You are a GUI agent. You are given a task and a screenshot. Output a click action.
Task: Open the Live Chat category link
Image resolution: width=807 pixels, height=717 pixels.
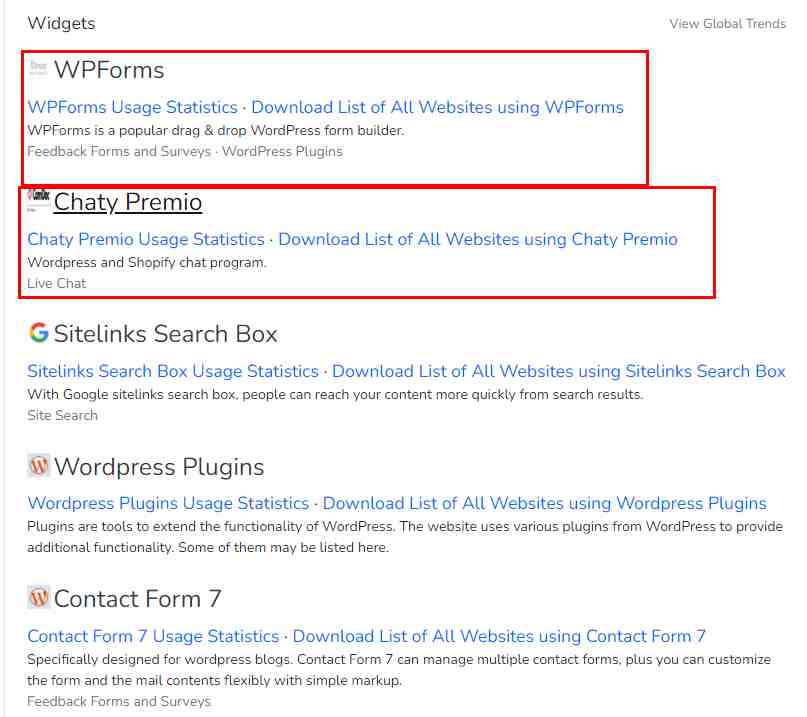57,283
